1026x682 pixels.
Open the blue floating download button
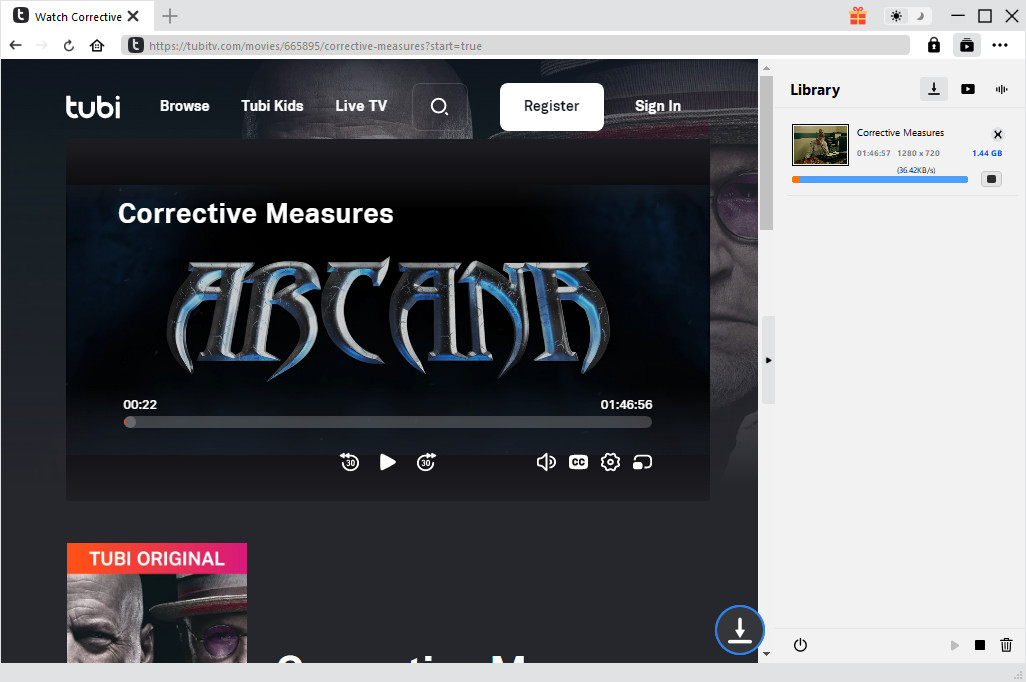click(739, 630)
